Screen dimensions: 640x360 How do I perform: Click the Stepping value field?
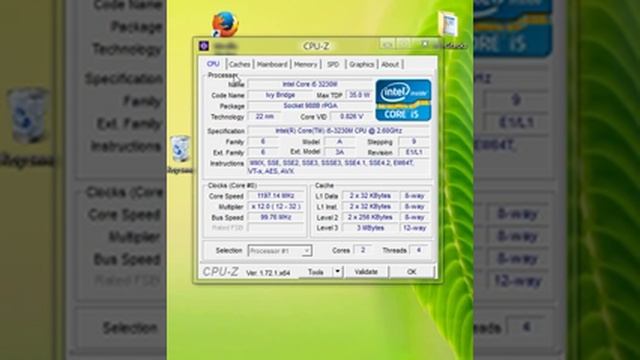pos(413,142)
